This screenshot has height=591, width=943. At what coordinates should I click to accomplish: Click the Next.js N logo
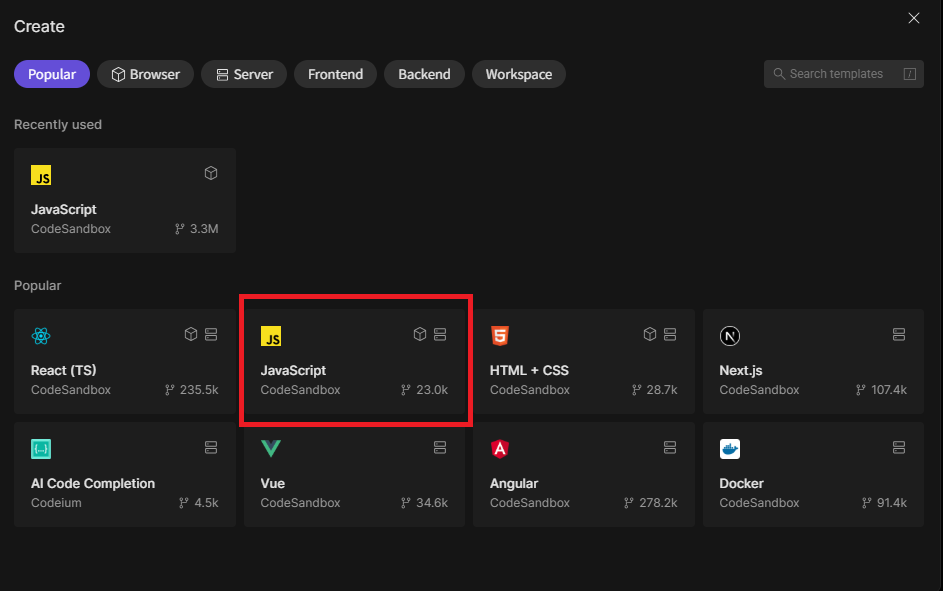point(730,335)
